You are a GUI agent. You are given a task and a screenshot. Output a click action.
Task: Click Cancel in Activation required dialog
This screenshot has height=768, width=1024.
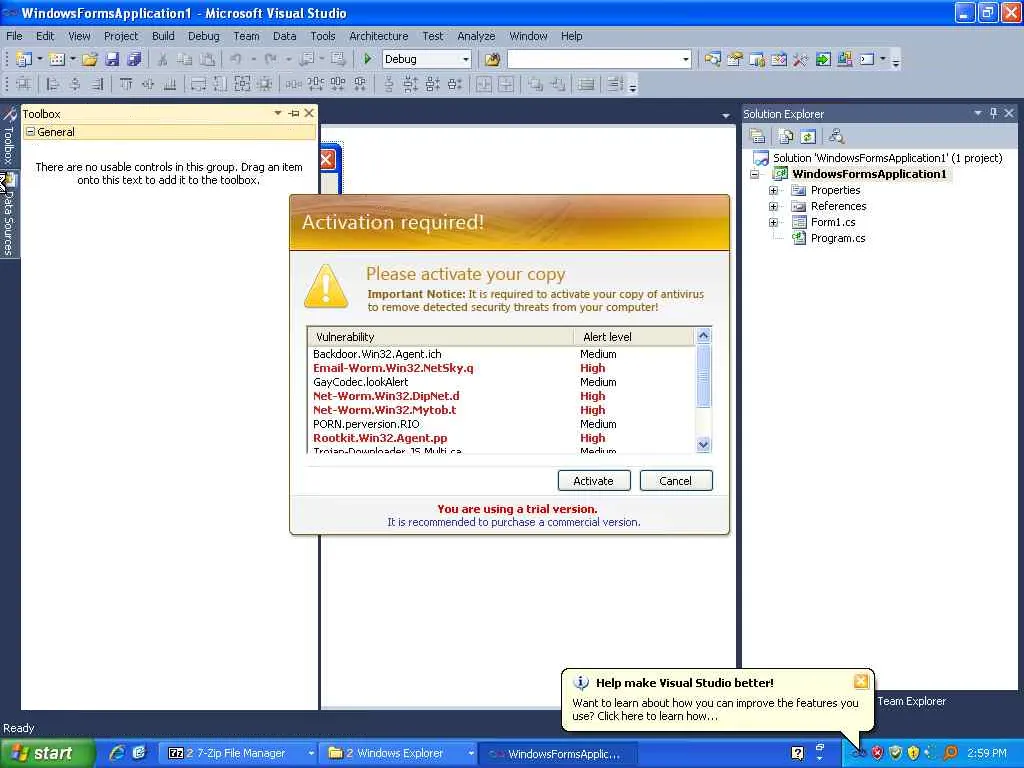tap(675, 481)
